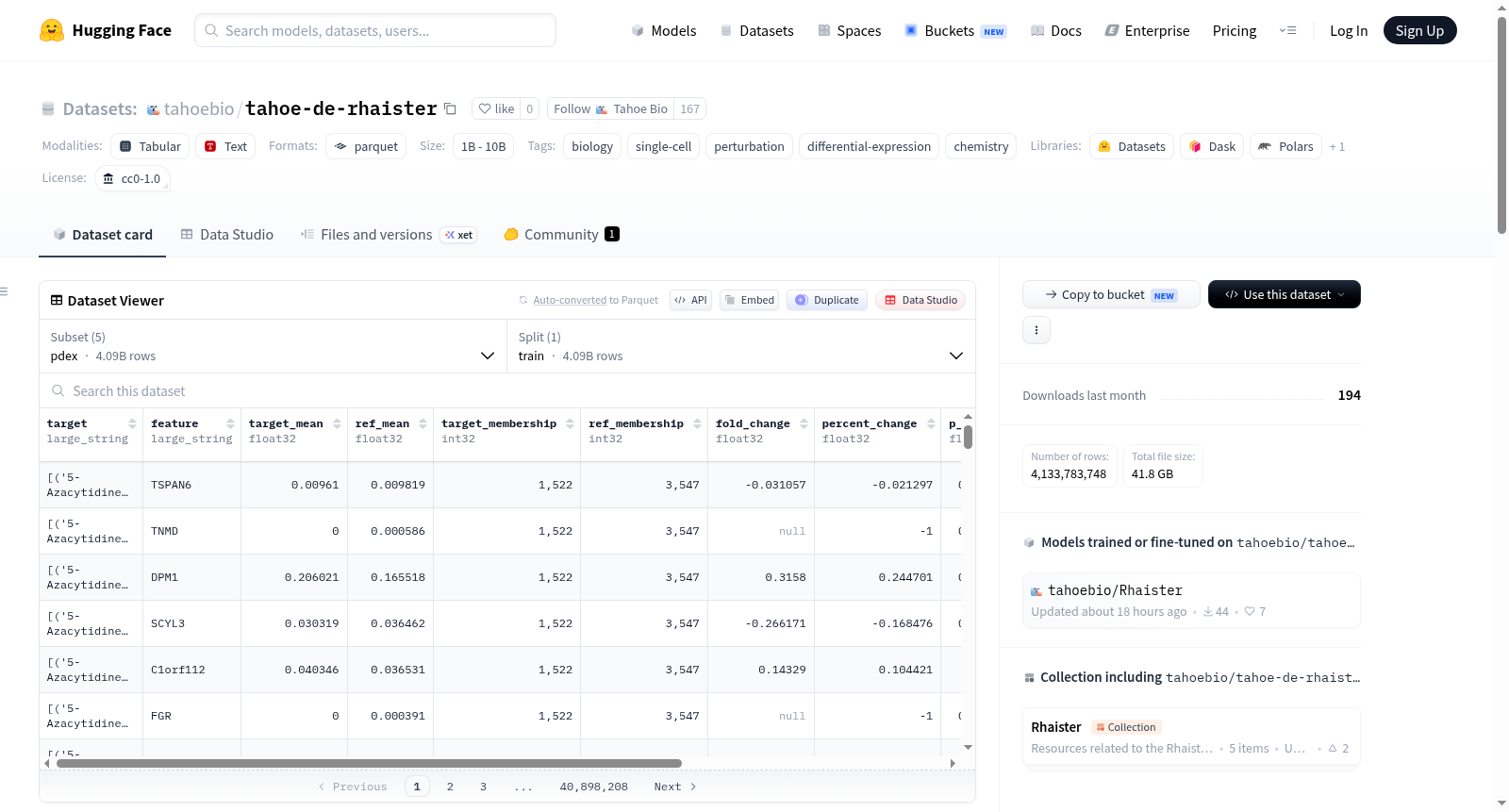Open the API access panel
1509x812 pixels.
(690, 300)
